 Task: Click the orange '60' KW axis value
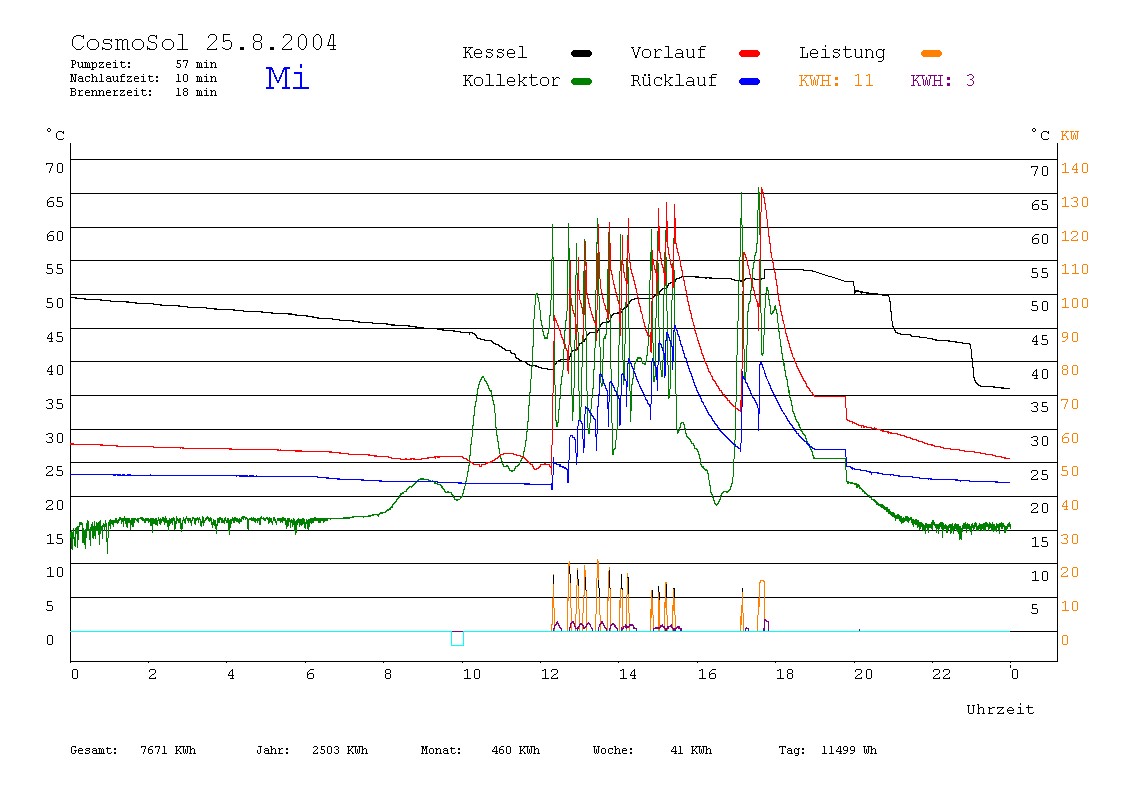[x=1070, y=439]
